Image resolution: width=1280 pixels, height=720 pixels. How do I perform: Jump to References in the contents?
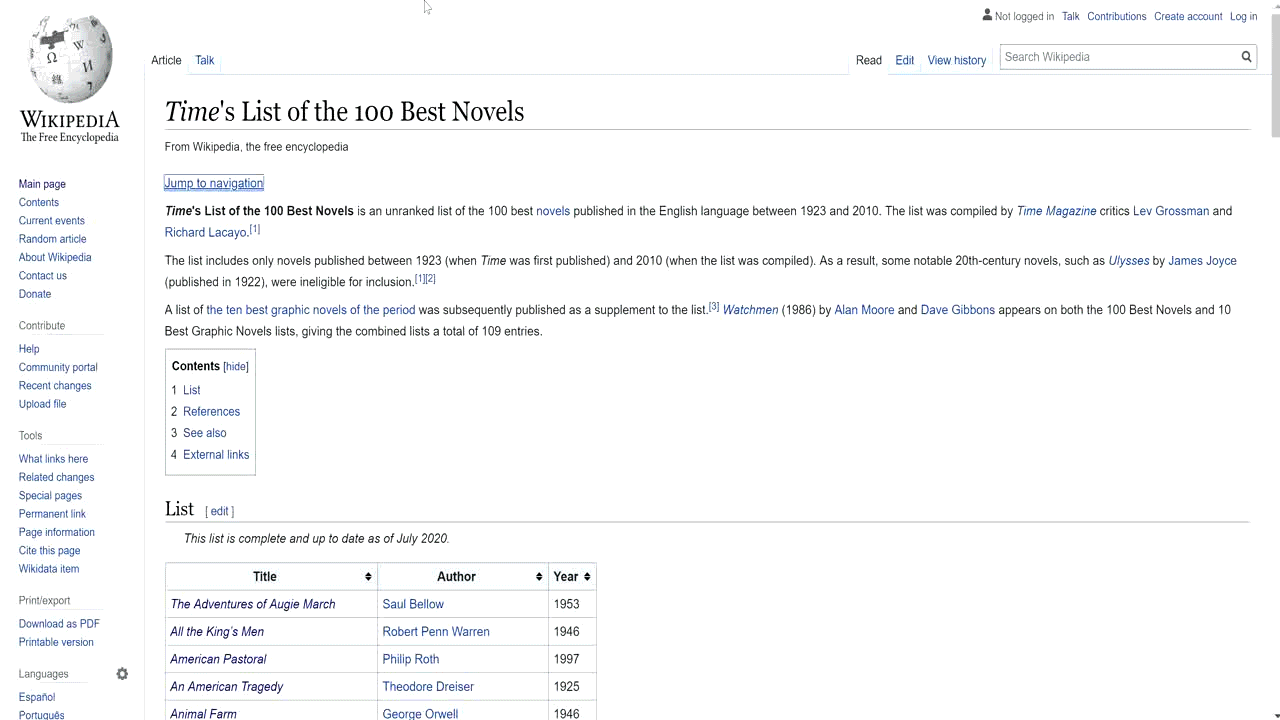tap(211, 412)
